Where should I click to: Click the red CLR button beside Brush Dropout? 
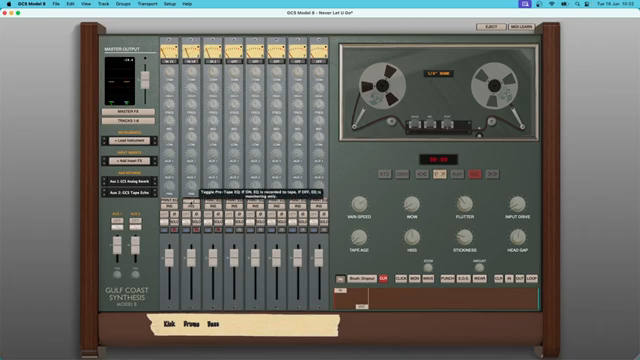tap(383, 279)
